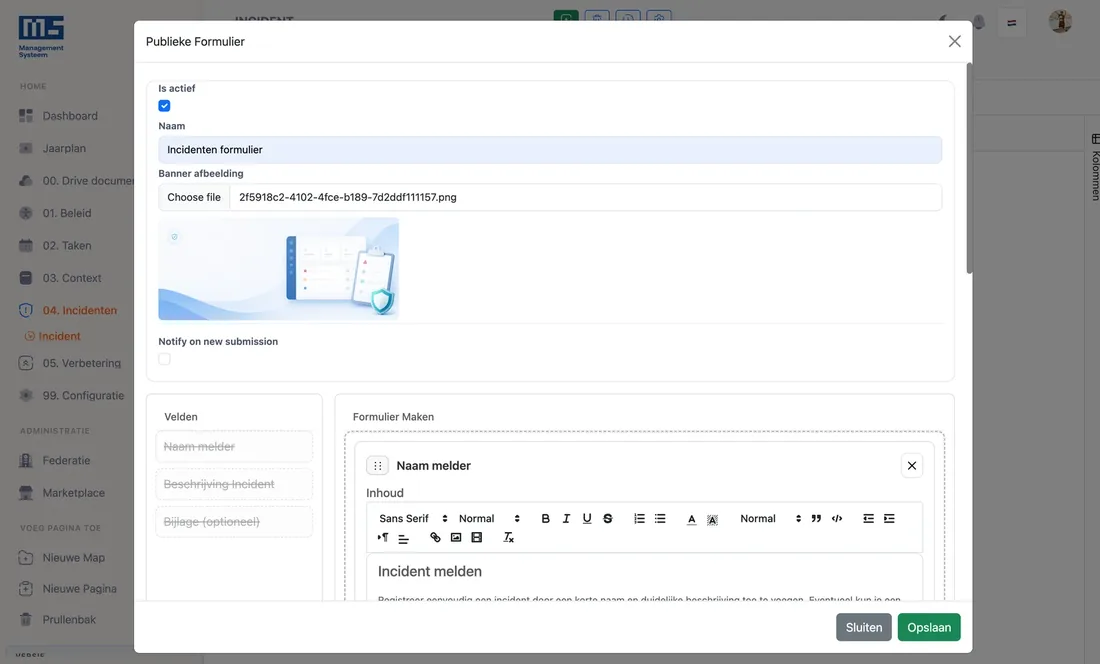The height and width of the screenshot is (664, 1100).
Task: Uncheck the Is actief checkbox
Action: click(164, 106)
